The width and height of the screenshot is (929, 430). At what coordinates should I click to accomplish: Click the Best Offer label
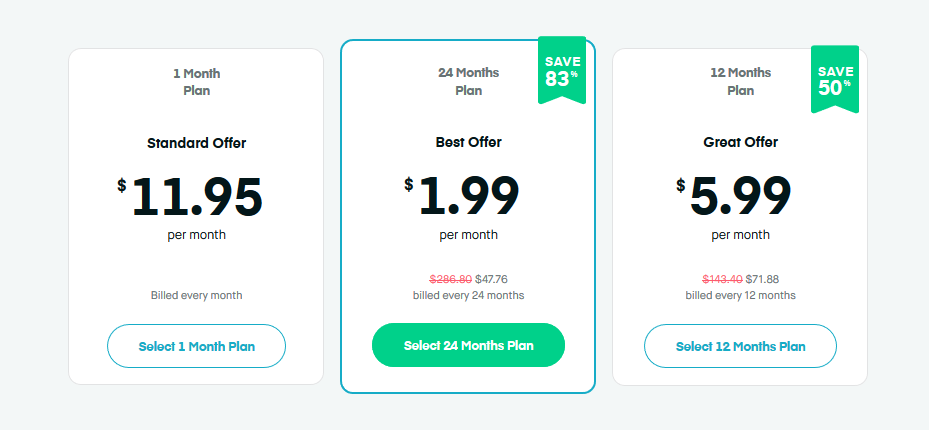click(468, 142)
